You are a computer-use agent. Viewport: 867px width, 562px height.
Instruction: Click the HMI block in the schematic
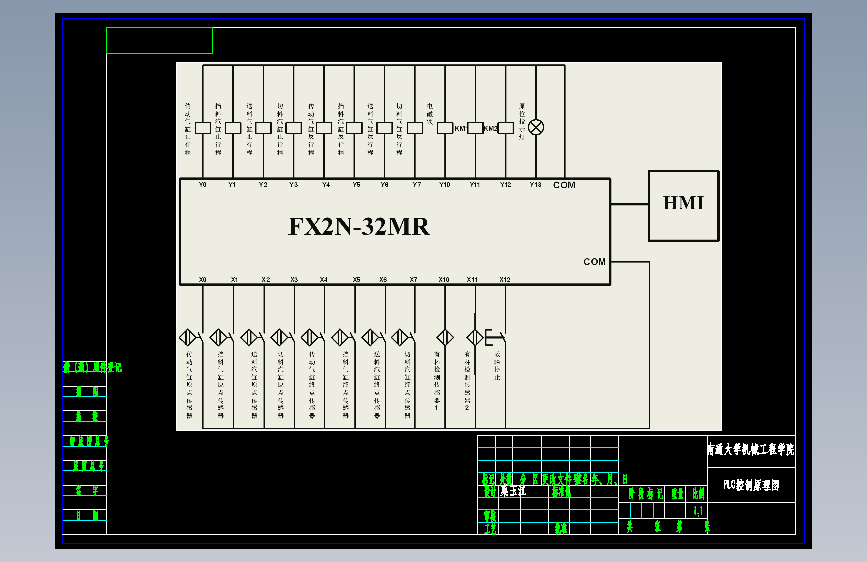(683, 206)
